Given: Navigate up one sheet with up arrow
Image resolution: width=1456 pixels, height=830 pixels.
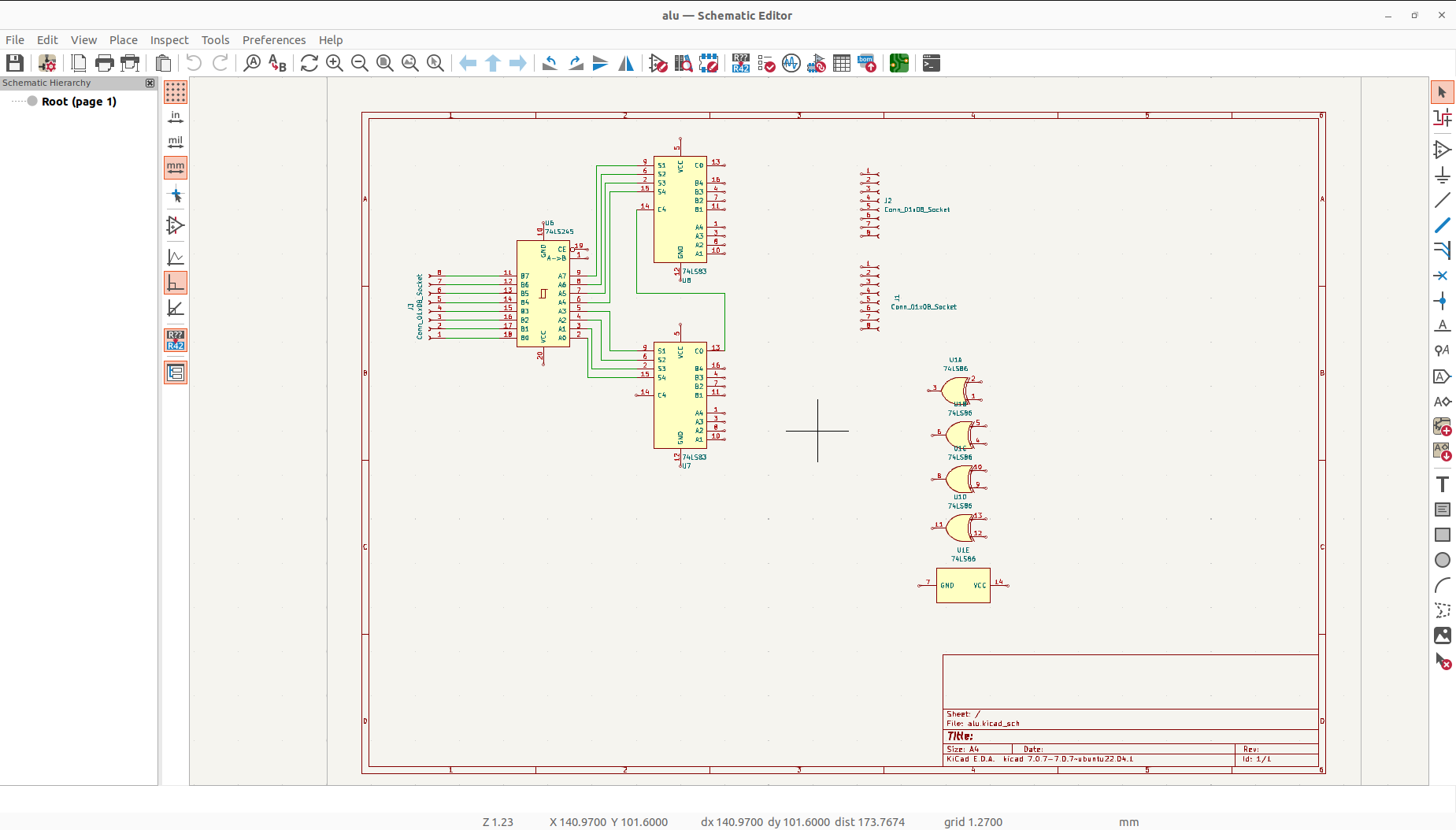Looking at the screenshot, I should pos(493,63).
